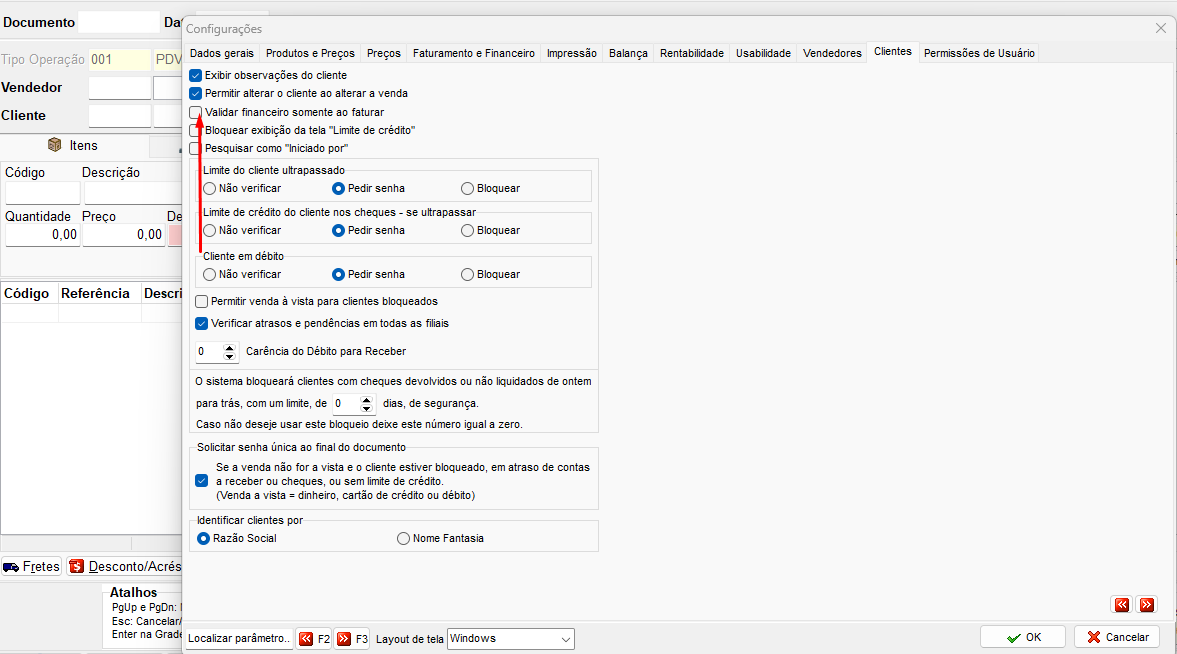The width and height of the screenshot is (1177, 654).
Task: Switch to the Faturamento e Financeiro tab
Action: pyautogui.click(x=474, y=53)
